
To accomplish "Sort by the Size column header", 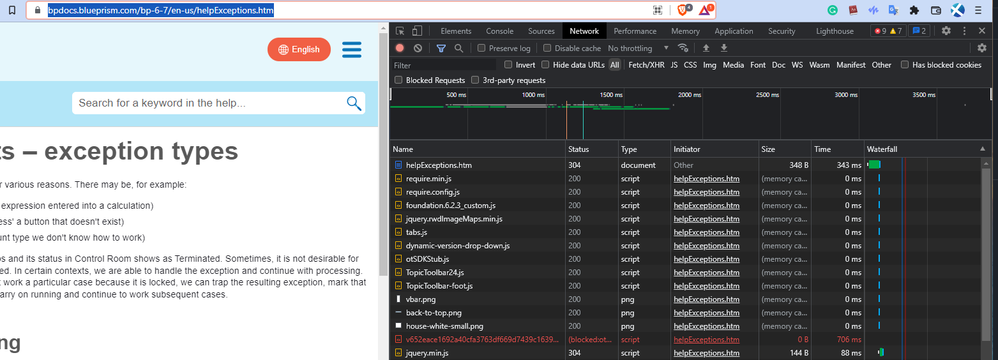I will [785, 149].
